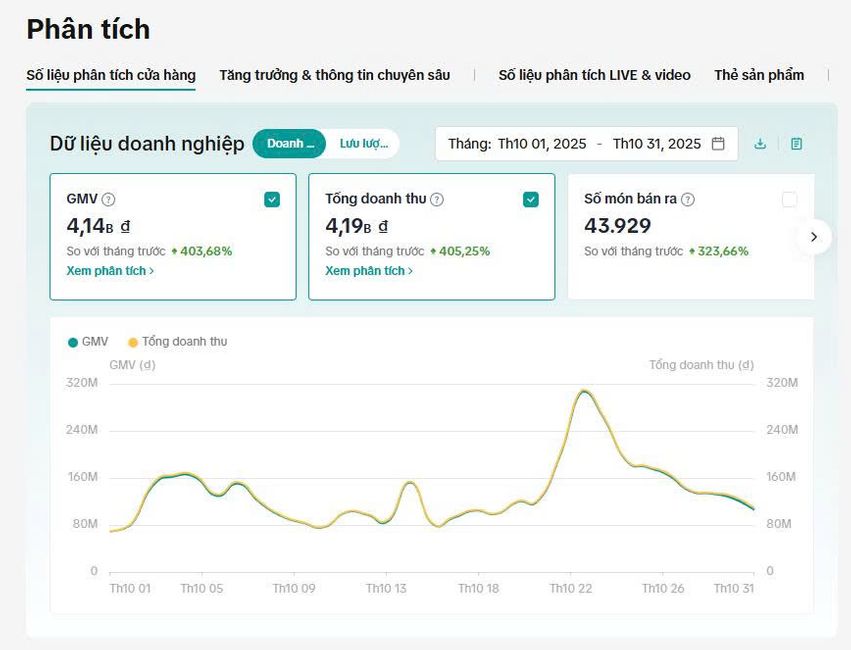The height and width of the screenshot is (650, 851).
Task: Expand Xem phân tích under Tổng doanh thu
Action: point(369,271)
